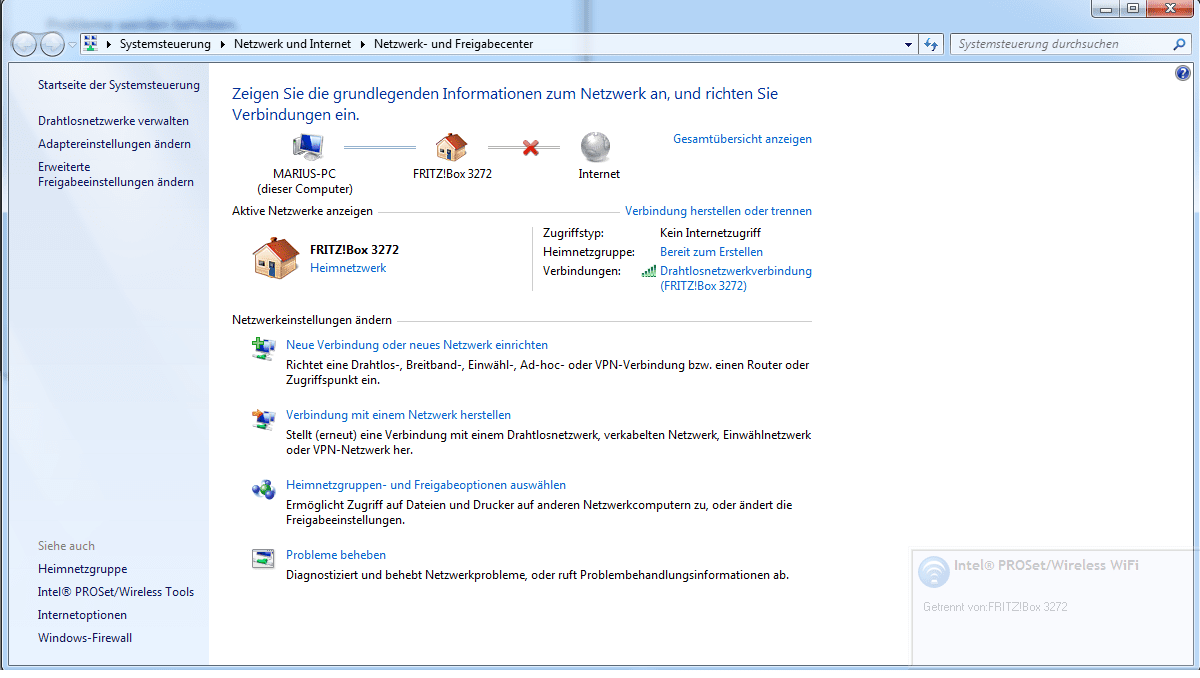Click the icon beside Verbindung mit einem Netzwerk herstellen
The height and width of the screenshot is (678, 1200).
(263, 418)
